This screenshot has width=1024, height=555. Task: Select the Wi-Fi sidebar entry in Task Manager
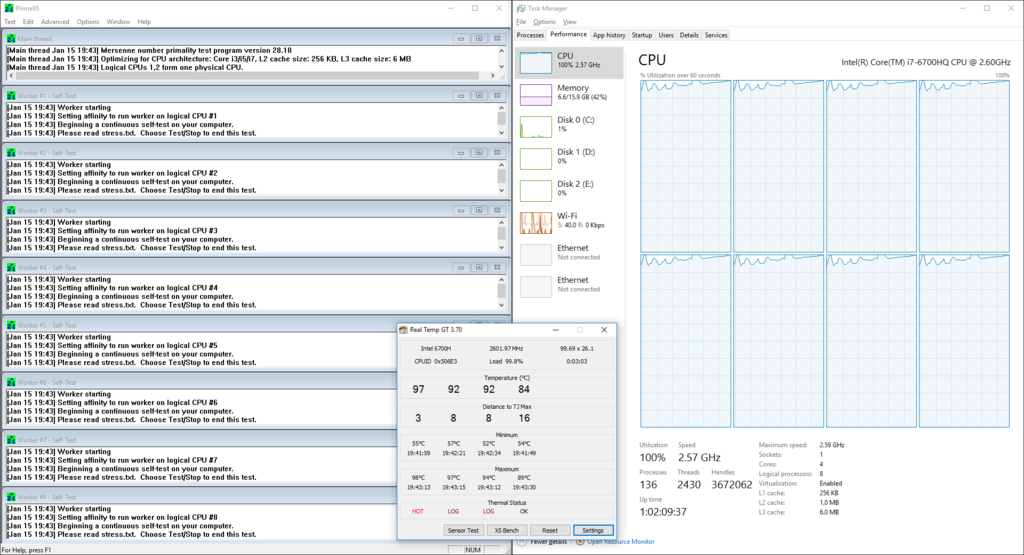point(569,223)
